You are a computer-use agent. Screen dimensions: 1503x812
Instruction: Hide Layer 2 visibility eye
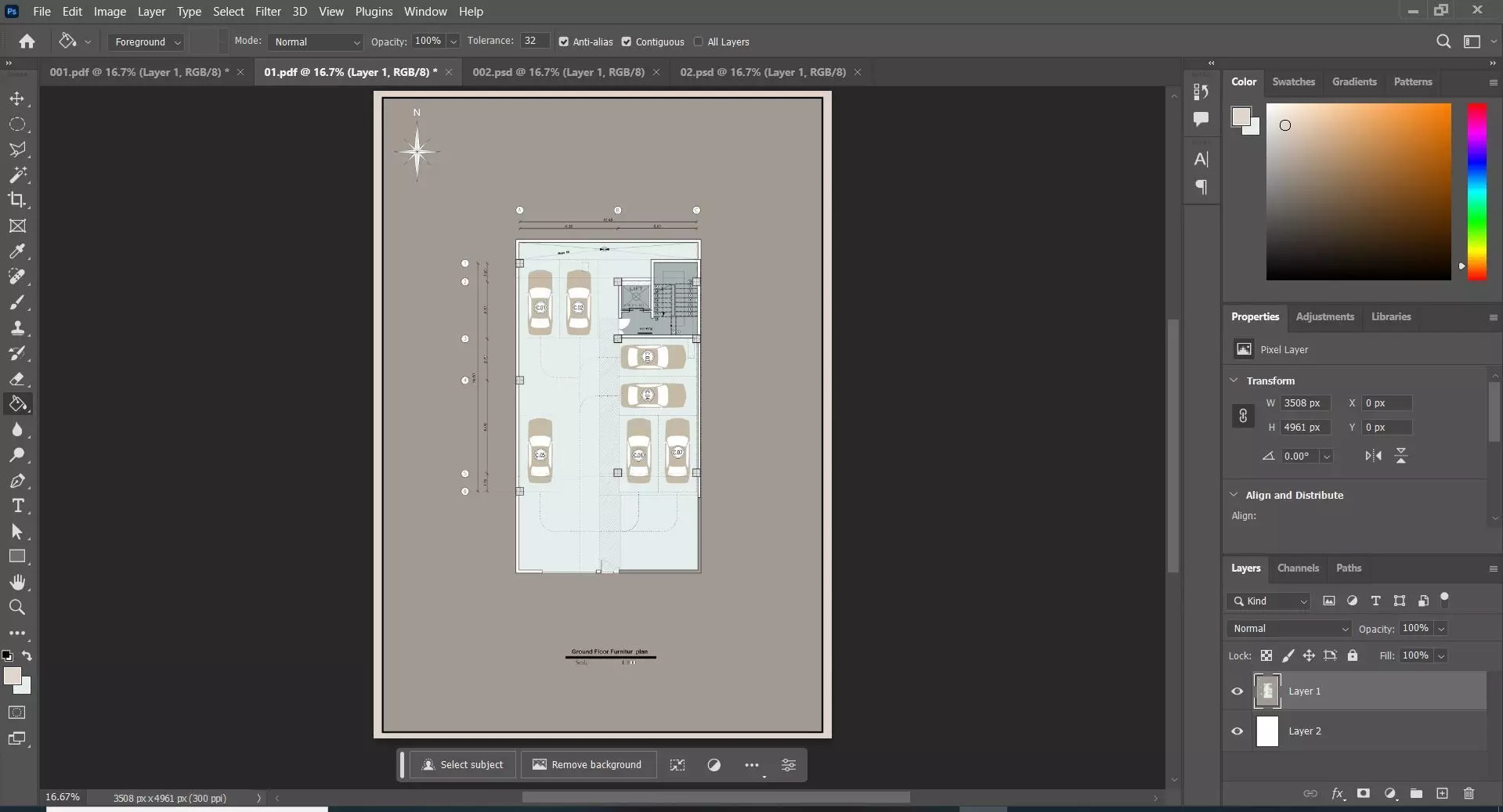tap(1237, 731)
